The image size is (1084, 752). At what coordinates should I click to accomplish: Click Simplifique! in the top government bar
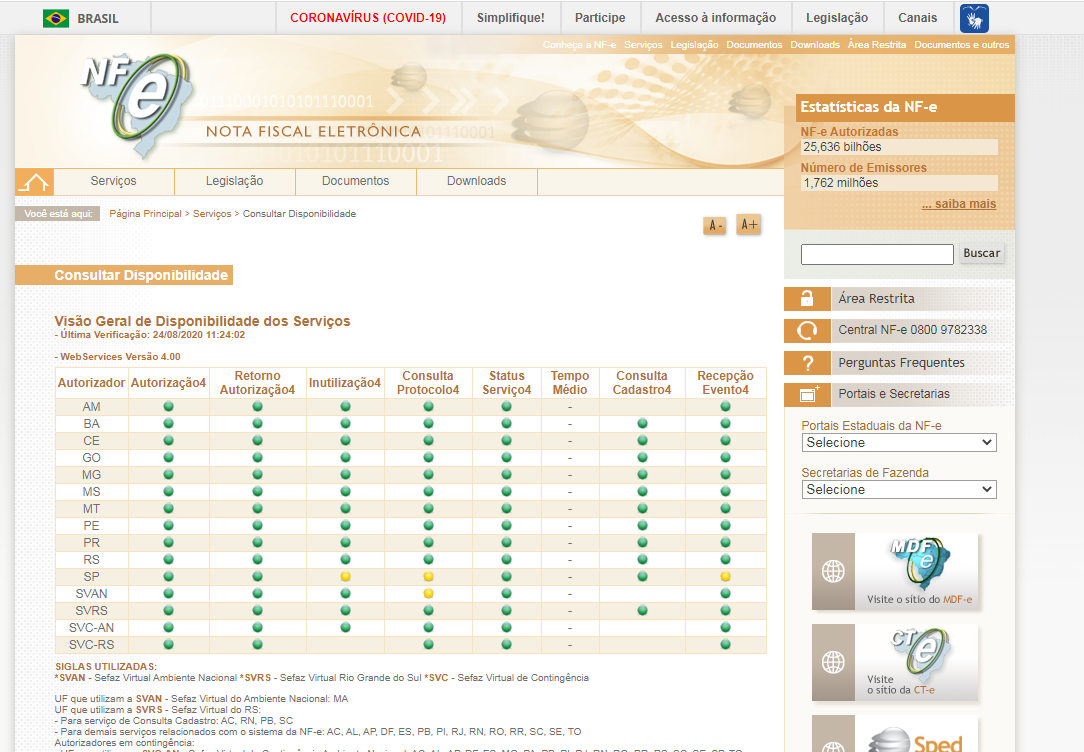coord(510,18)
